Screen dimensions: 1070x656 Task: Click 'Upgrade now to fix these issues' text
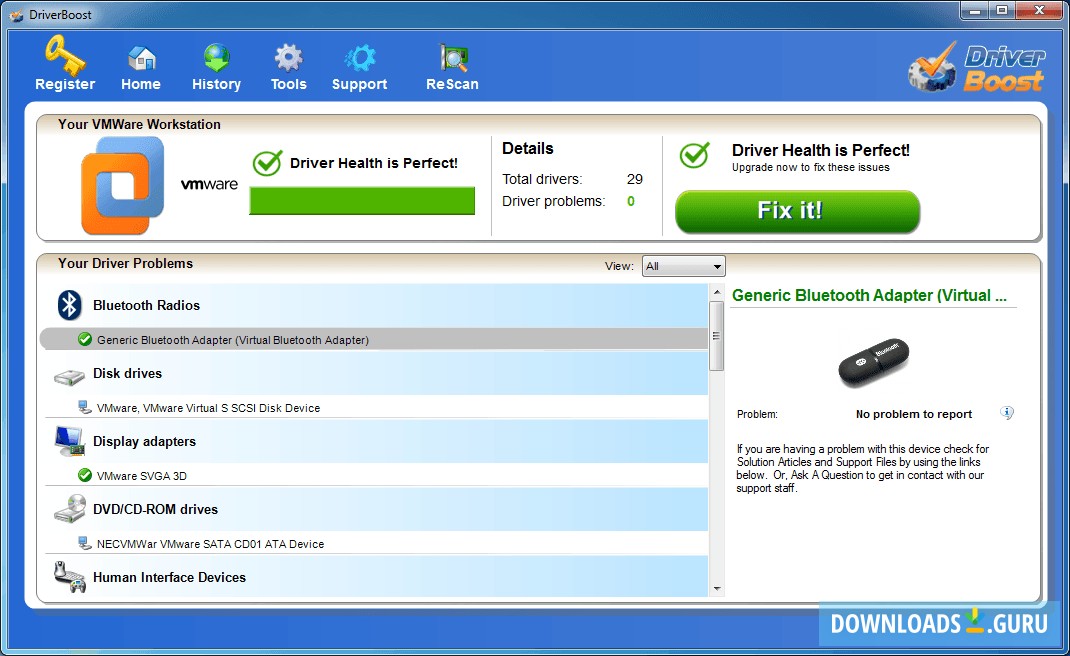point(811,167)
